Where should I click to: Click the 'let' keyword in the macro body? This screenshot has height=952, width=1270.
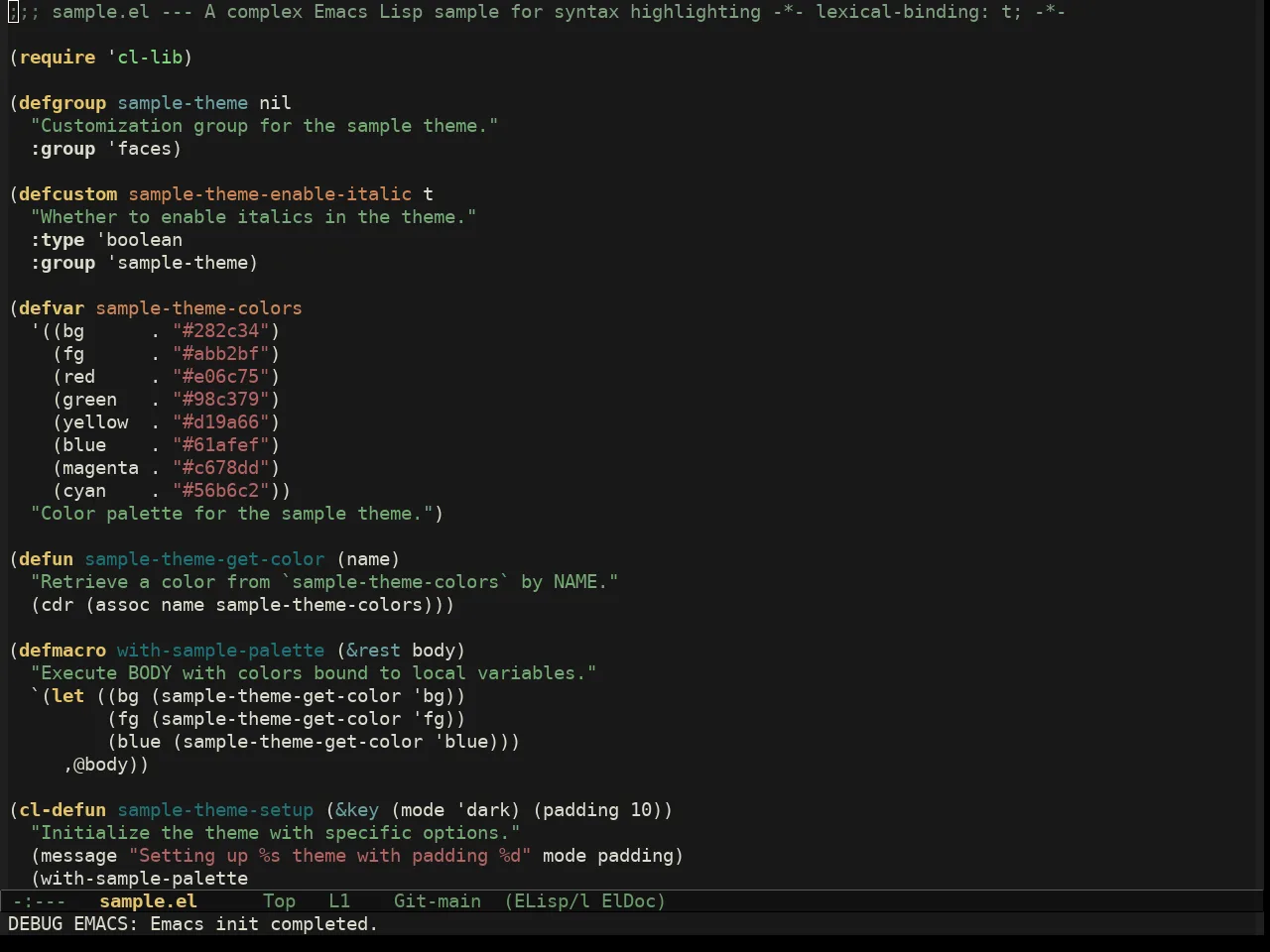pyautogui.click(x=67, y=695)
